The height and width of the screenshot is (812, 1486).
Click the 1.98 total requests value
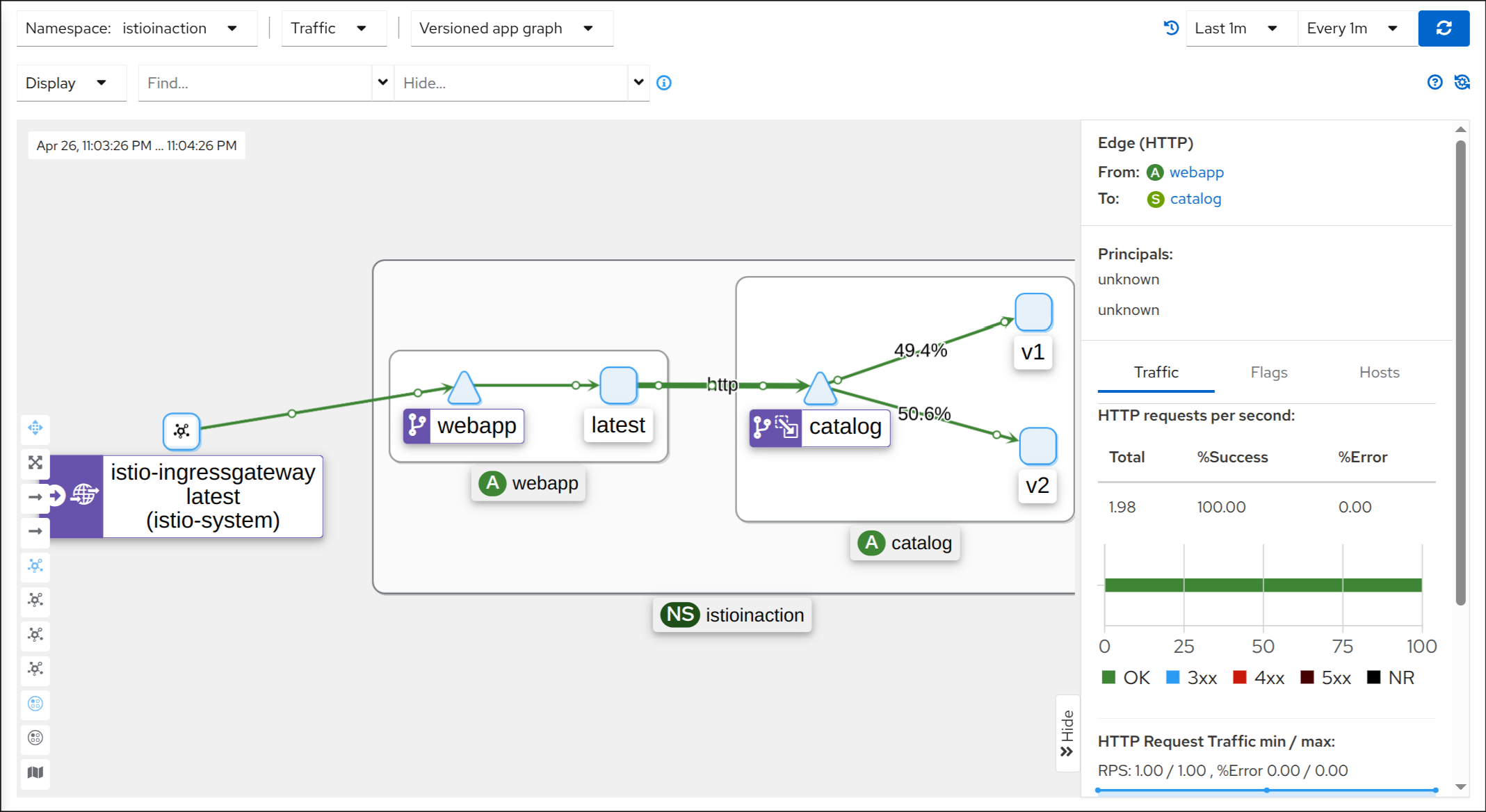coord(1122,507)
